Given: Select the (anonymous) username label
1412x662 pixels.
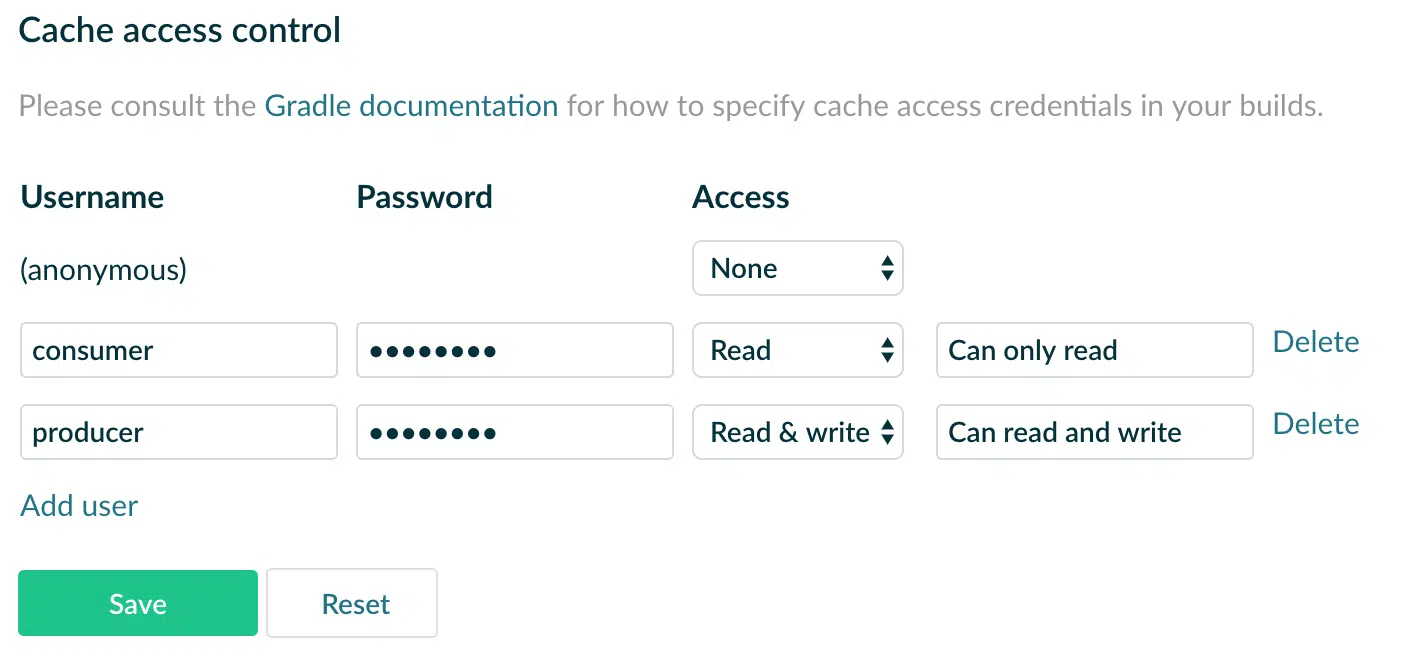Looking at the screenshot, I should click(x=103, y=270).
